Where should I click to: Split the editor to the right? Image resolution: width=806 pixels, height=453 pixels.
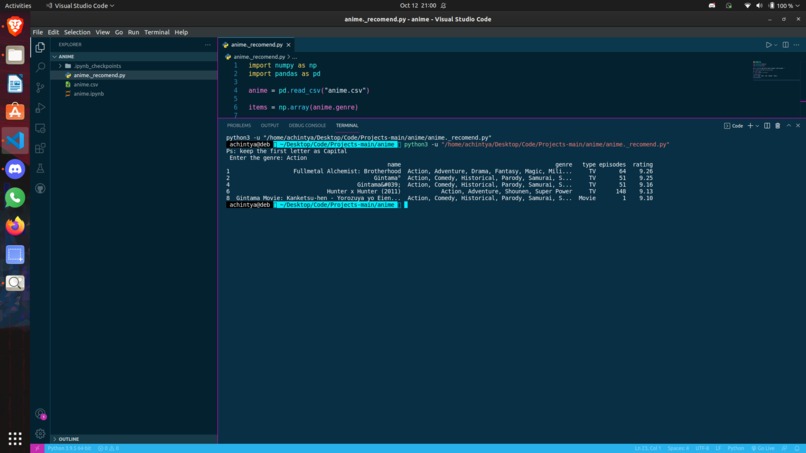[785, 45]
